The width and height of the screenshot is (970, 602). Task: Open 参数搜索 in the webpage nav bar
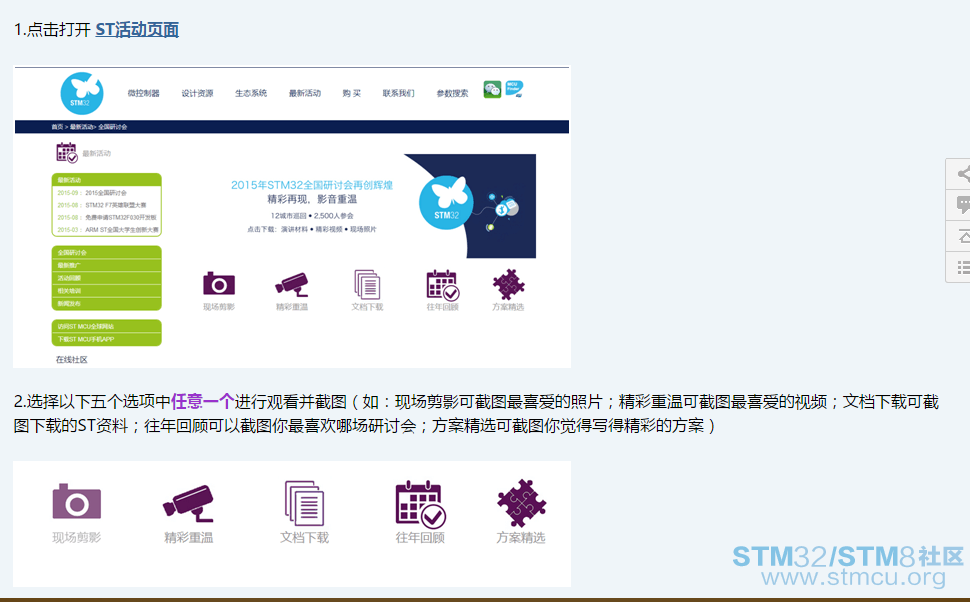click(x=452, y=93)
